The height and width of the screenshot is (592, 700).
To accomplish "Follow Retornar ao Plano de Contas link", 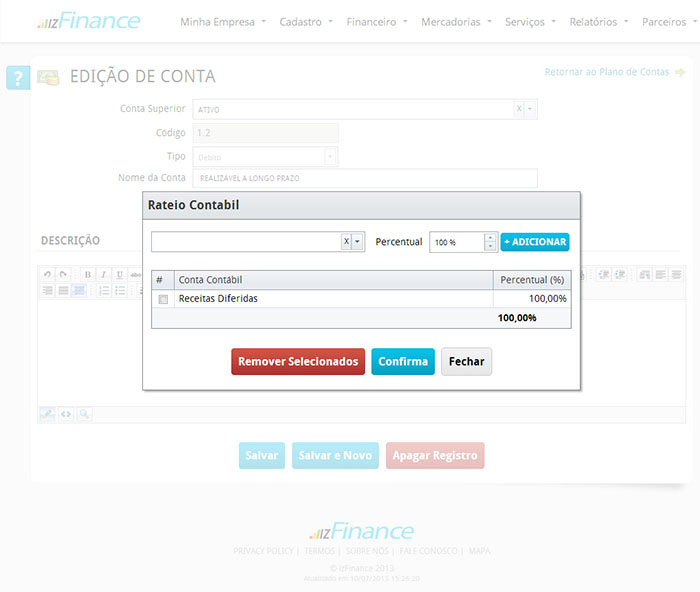I will (x=607, y=72).
